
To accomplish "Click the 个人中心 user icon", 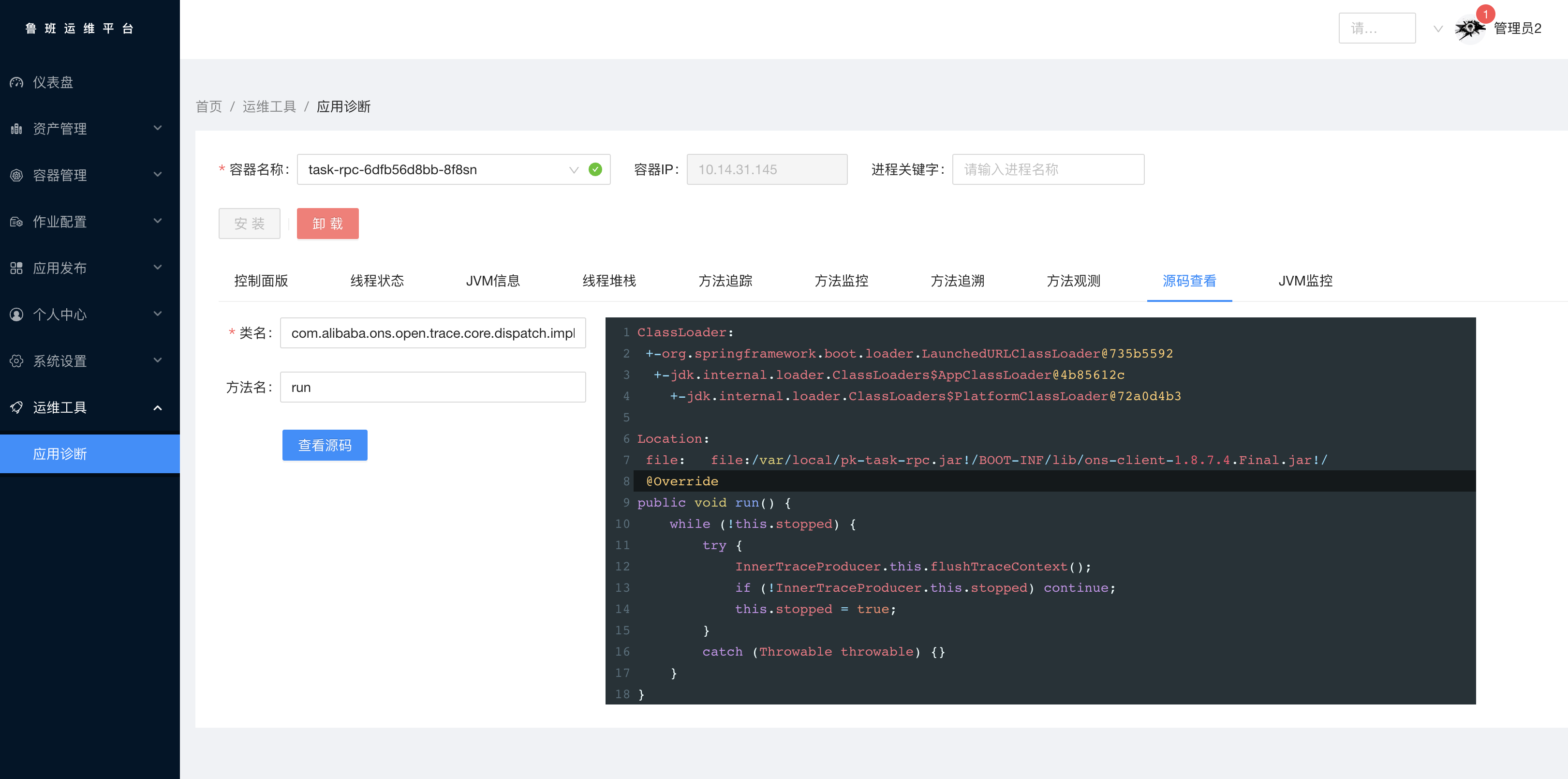I will 16,315.
